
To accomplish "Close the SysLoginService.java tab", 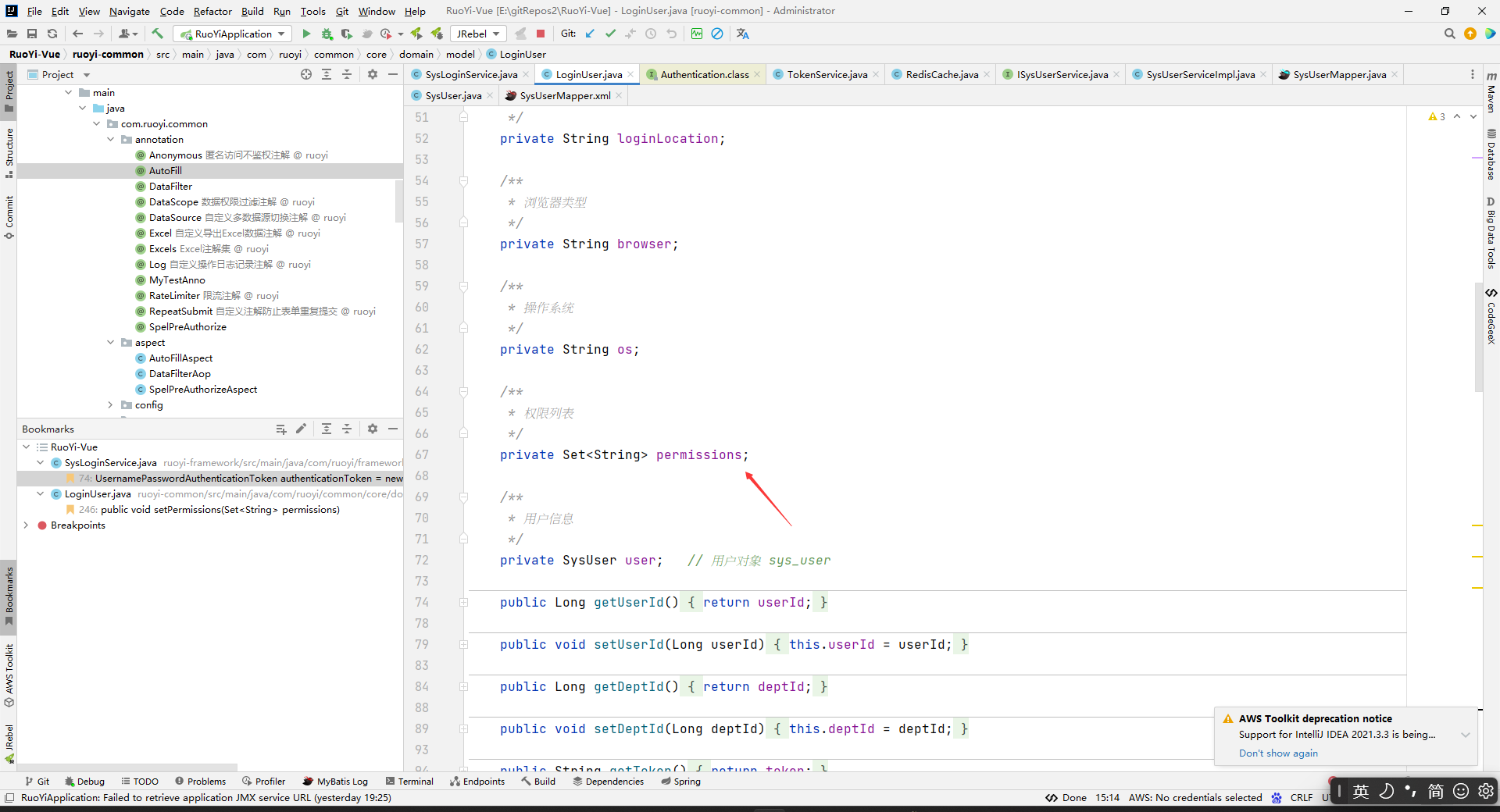I will point(526,75).
